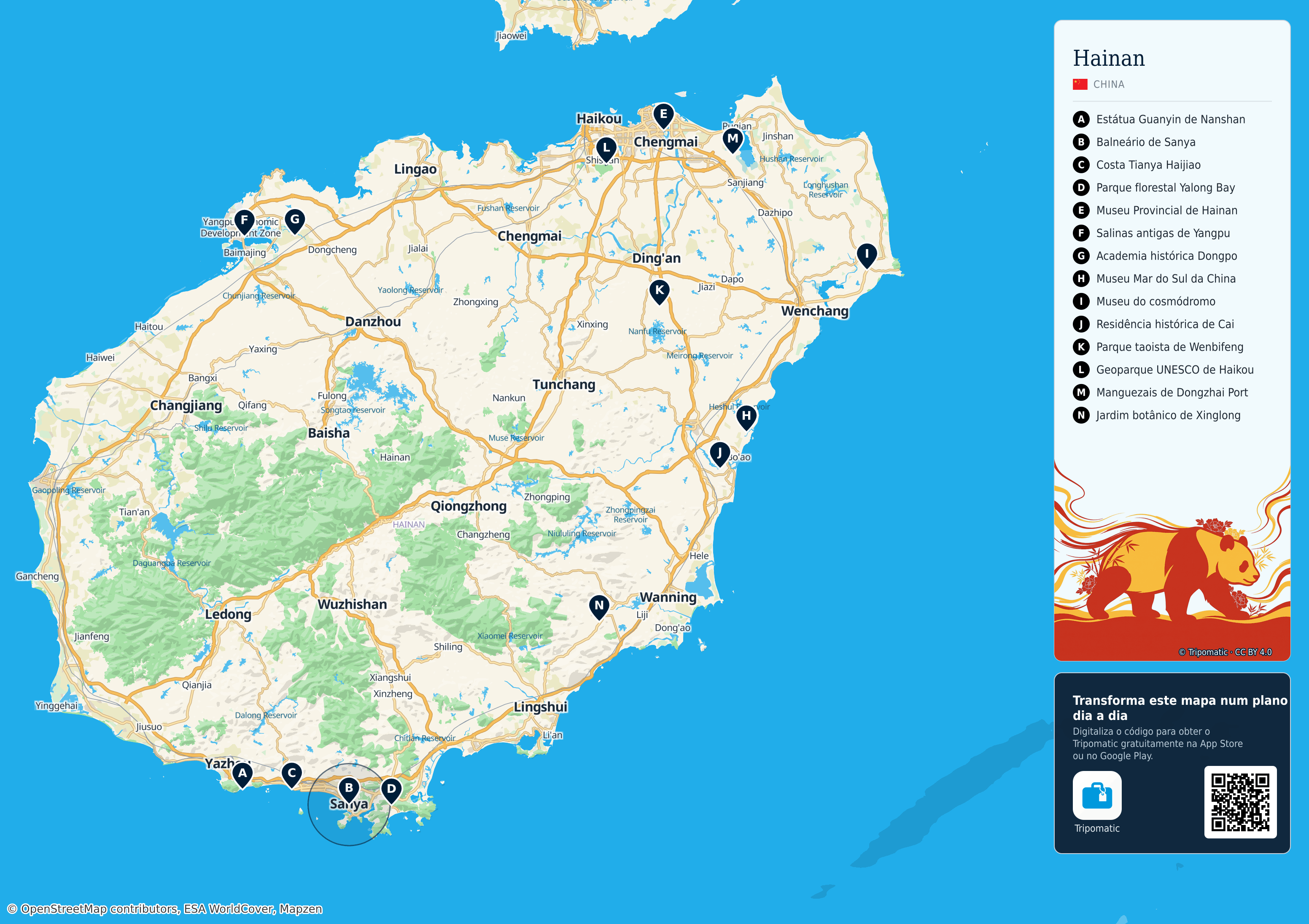The width and height of the screenshot is (1309, 924).
Task: Select 'Manguezais de Dongzhai Port' entry
Action: [x=1172, y=393]
